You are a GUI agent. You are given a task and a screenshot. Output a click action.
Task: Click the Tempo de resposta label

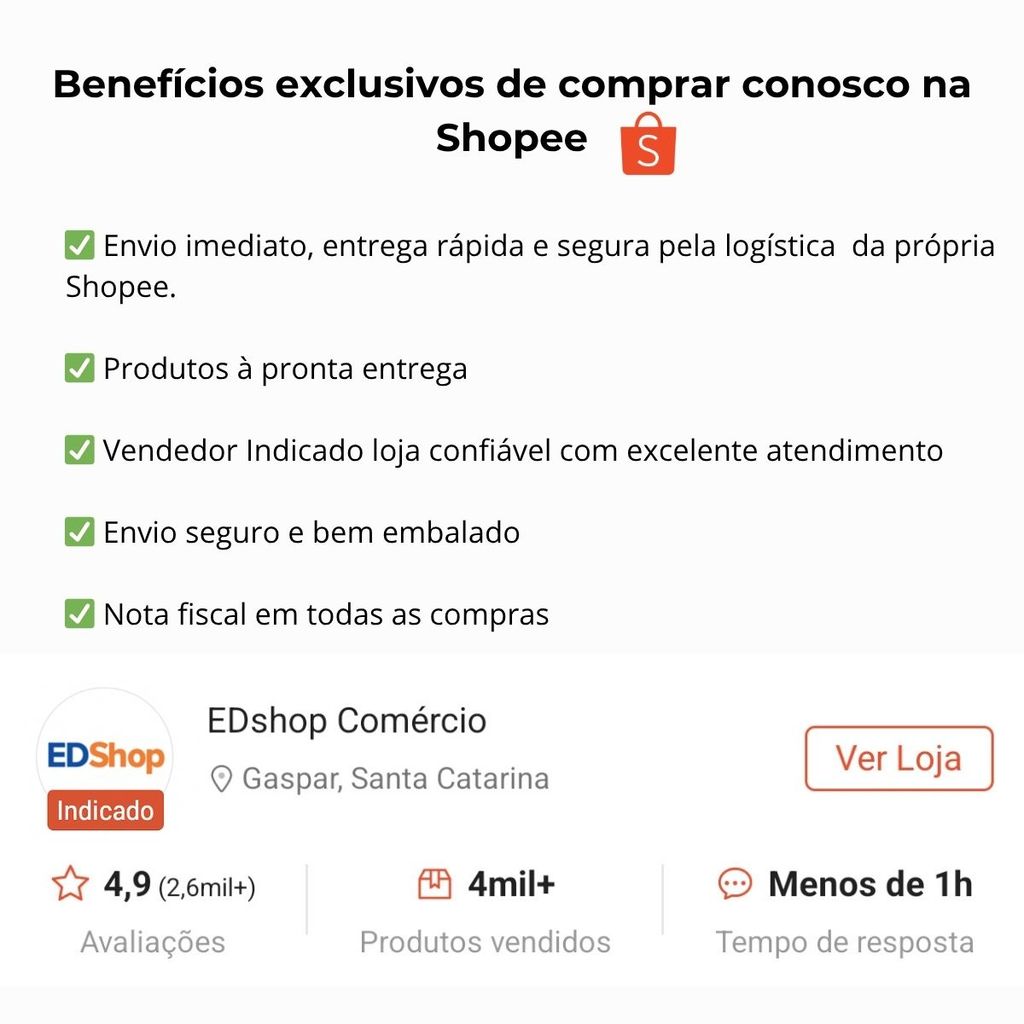pyautogui.click(x=844, y=942)
